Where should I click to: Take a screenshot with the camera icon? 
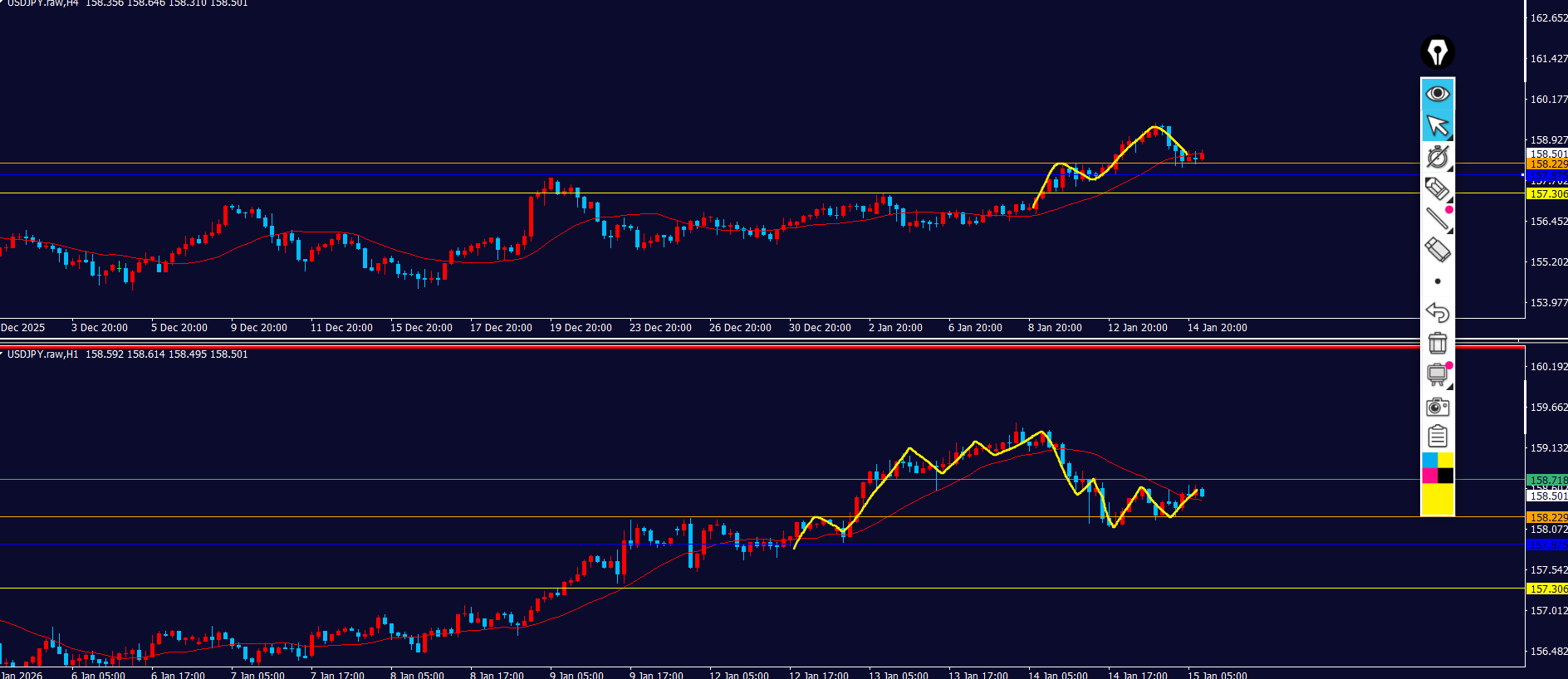click(x=1437, y=407)
